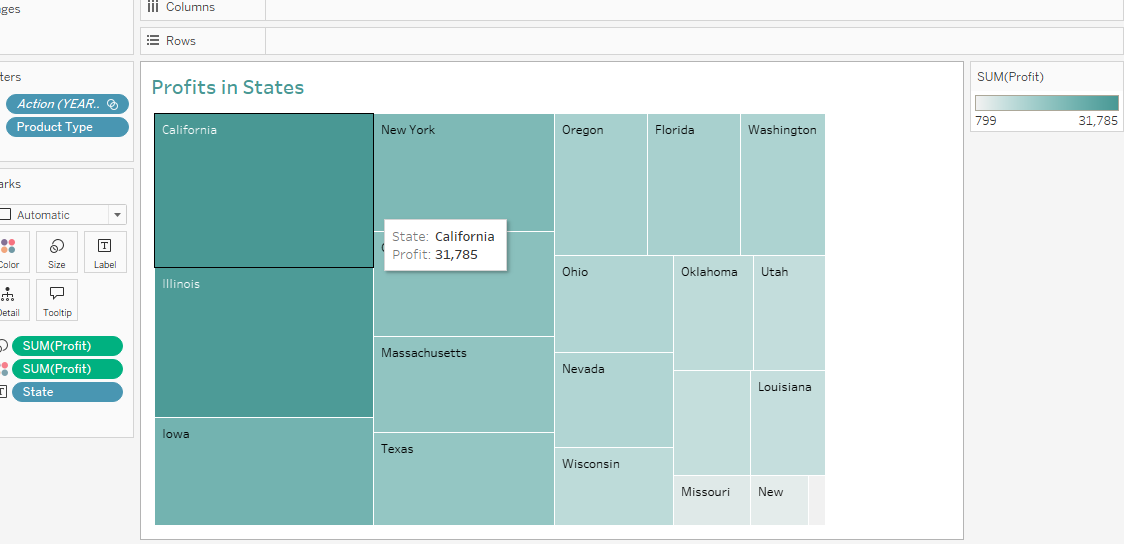Select the Louisiana treemap tile
This screenshot has width=1124, height=544.
click(x=788, y=423)
